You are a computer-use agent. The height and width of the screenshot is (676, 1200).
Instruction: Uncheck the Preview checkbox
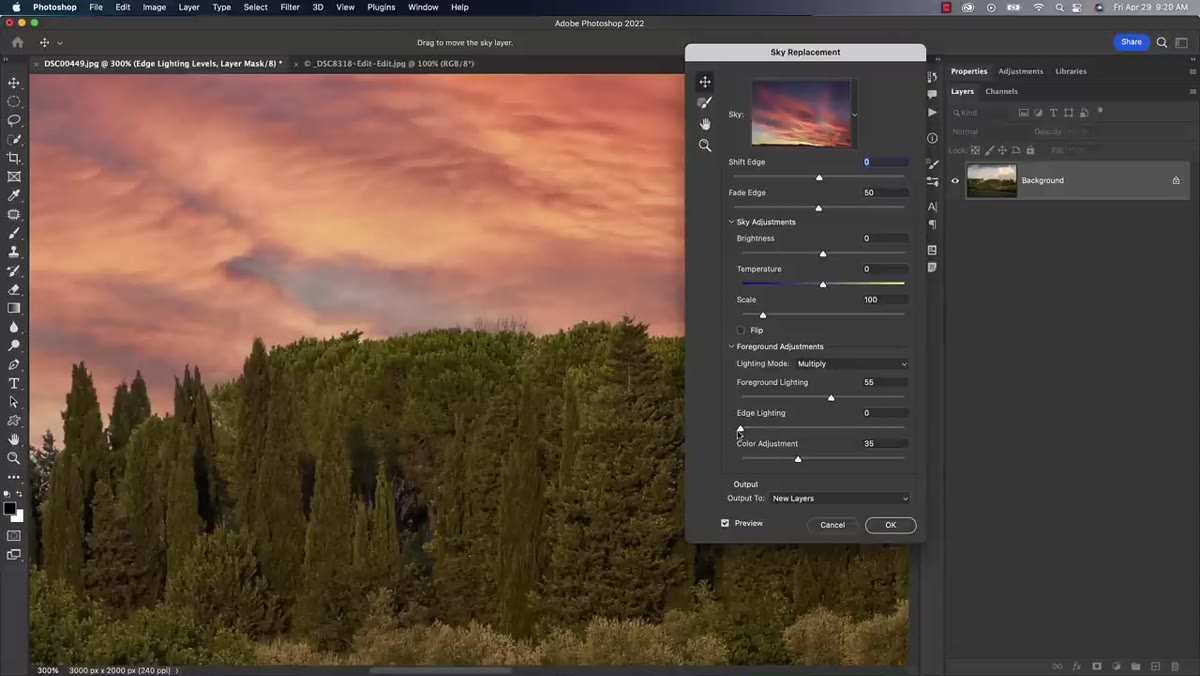click(725, 523)
